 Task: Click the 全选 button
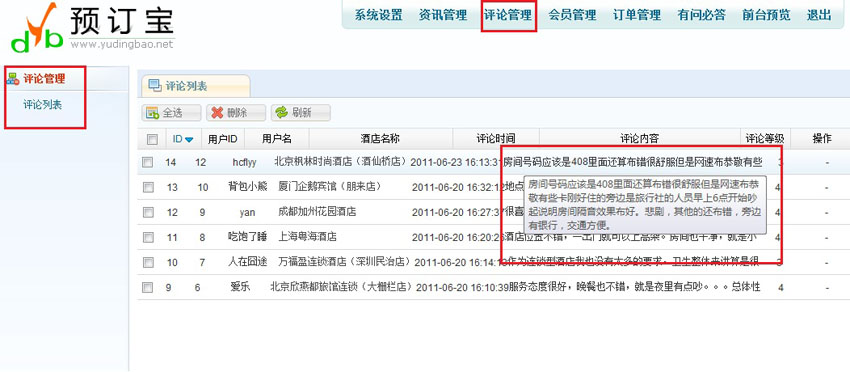click(171, 113)
